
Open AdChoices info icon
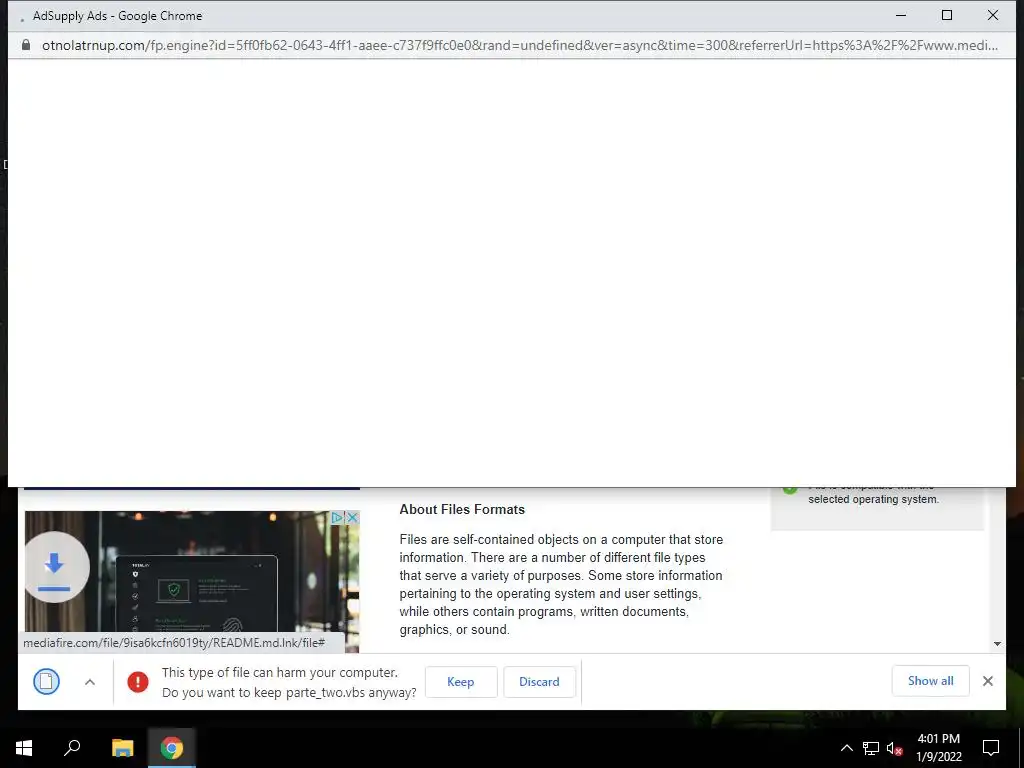337,517
